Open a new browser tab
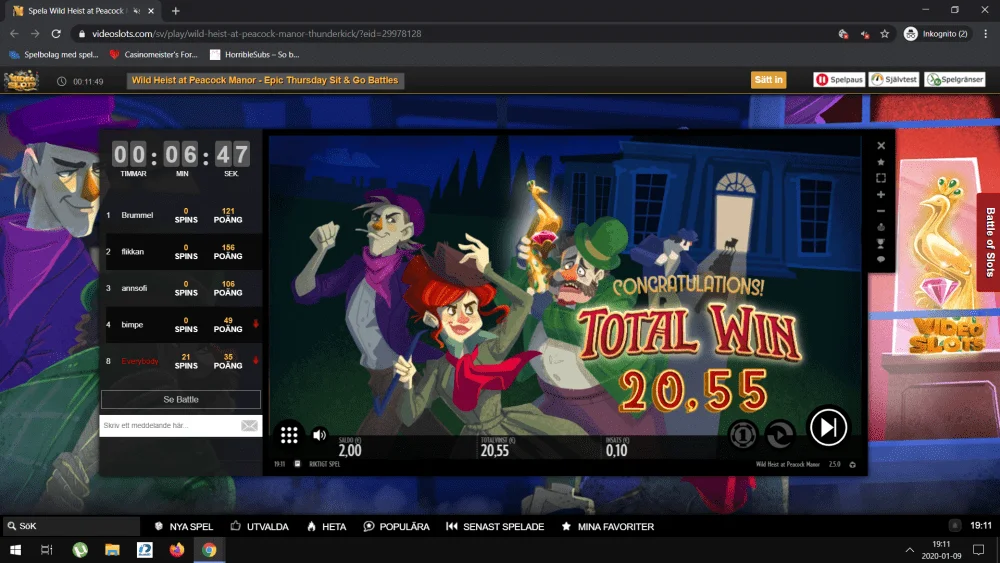This screenshot has height=563, width=1000. point(175,11)
